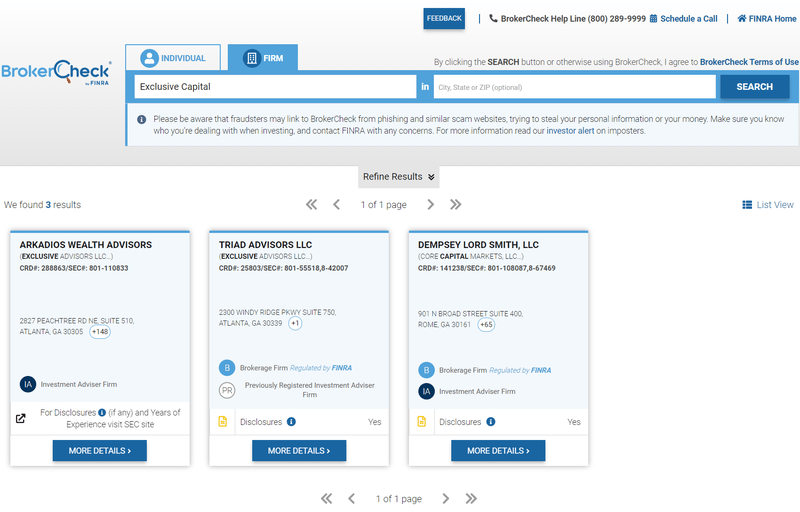Image resolution: width=800 pixels, height=512 pixels.
Task: Click the IA icon on Dempsey Lord Smith card
Action: click(x=427, y=391)
